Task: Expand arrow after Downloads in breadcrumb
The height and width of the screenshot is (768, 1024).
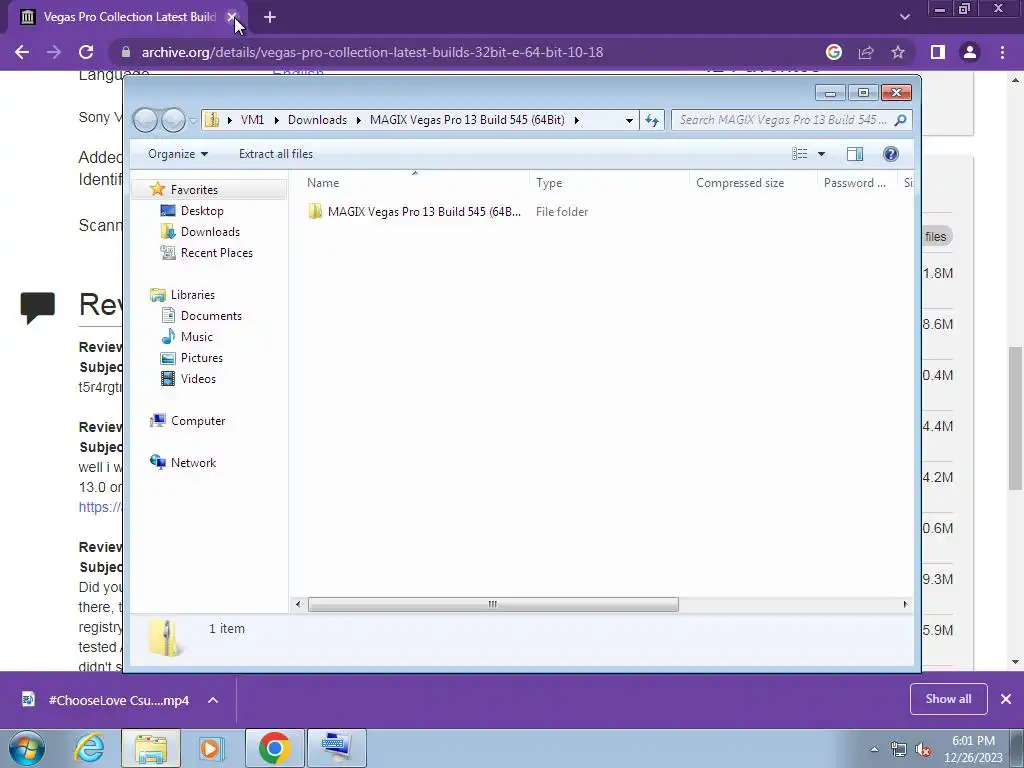Action: click(x=359, y=120)
